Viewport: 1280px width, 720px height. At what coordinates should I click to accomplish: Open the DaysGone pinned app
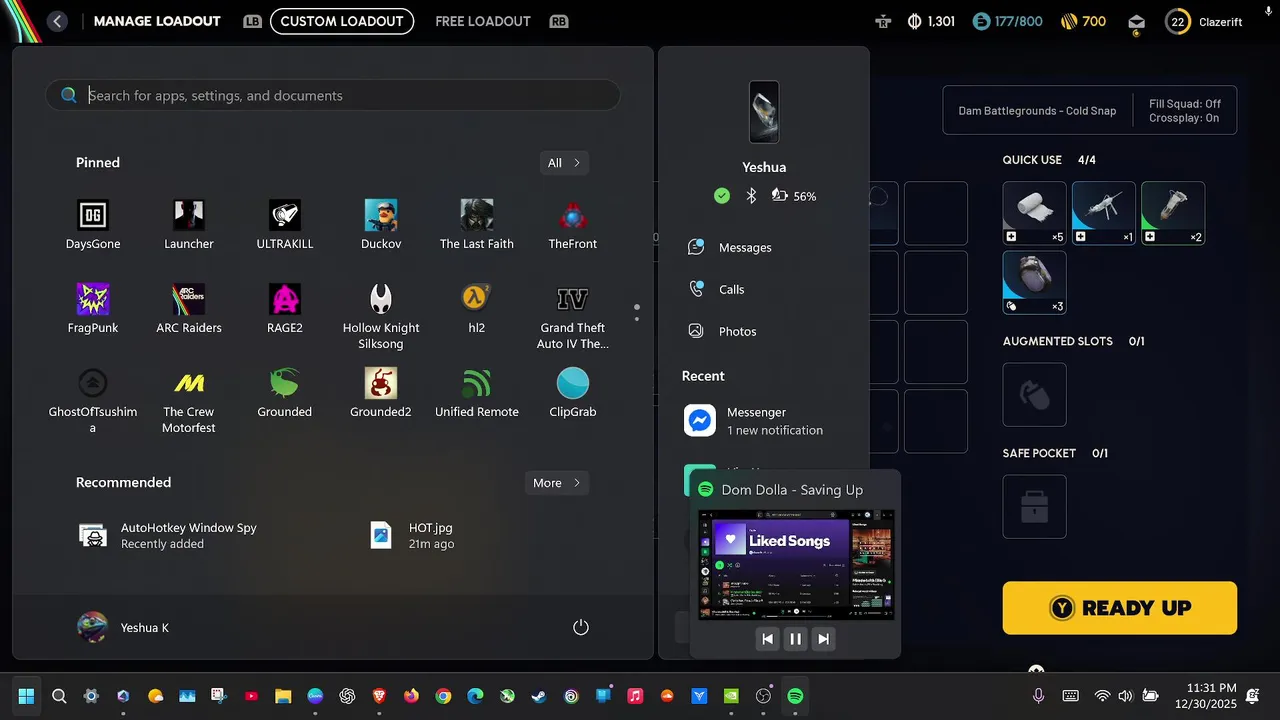pyautogui.click(x=93, y=225)
